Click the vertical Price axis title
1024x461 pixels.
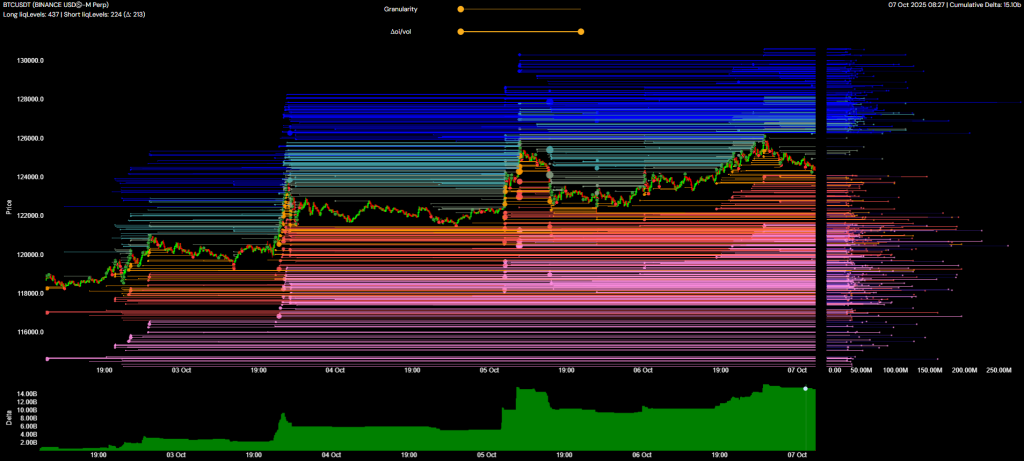pos(9,206)
